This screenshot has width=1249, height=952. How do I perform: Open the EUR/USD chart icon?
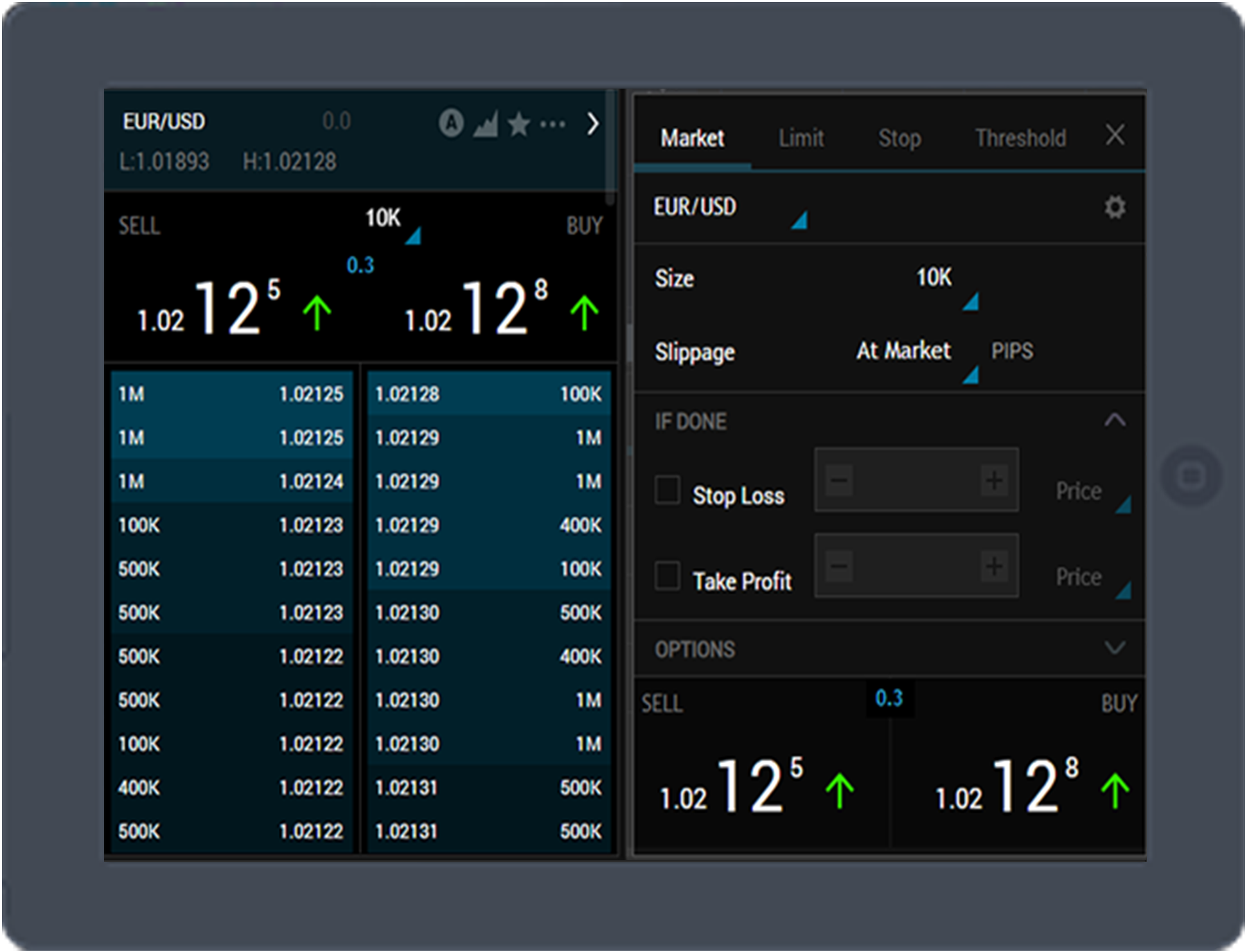486,123
